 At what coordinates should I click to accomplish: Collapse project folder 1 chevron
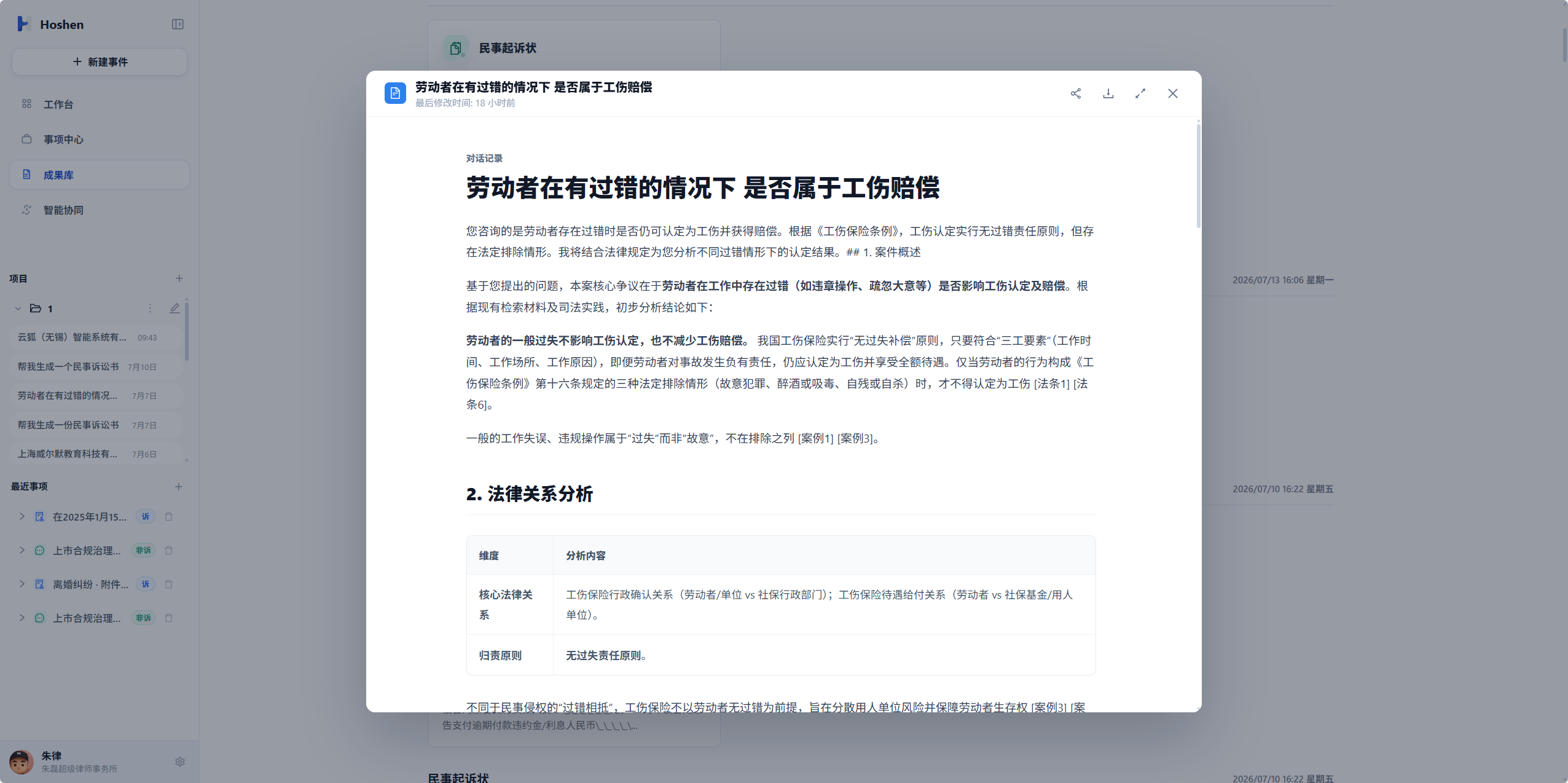[x=18, y=309]
